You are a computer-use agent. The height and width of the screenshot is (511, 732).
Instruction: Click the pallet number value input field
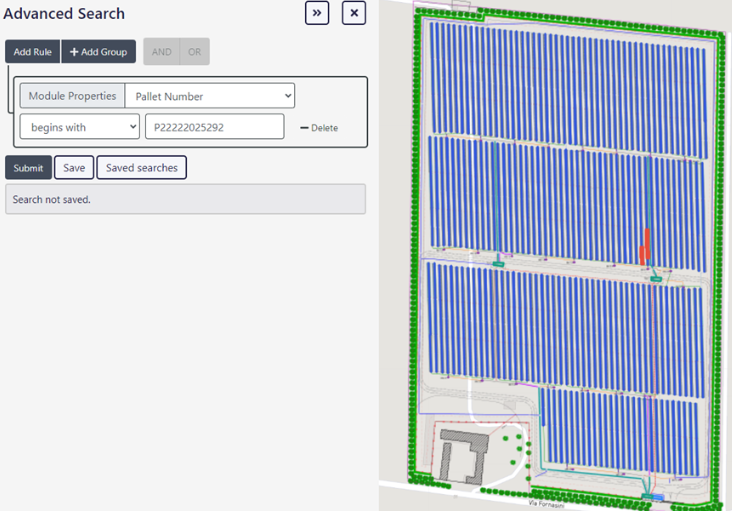click(x=214, y=127)
